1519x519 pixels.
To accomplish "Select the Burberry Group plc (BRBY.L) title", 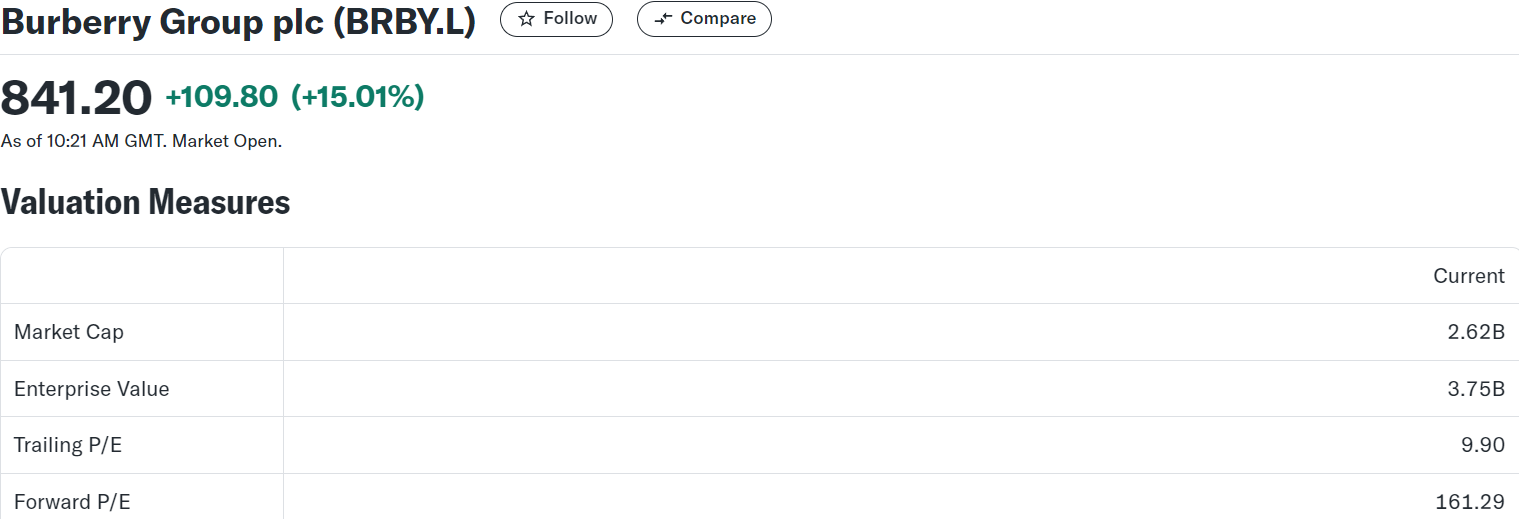I will click(238, 21).
